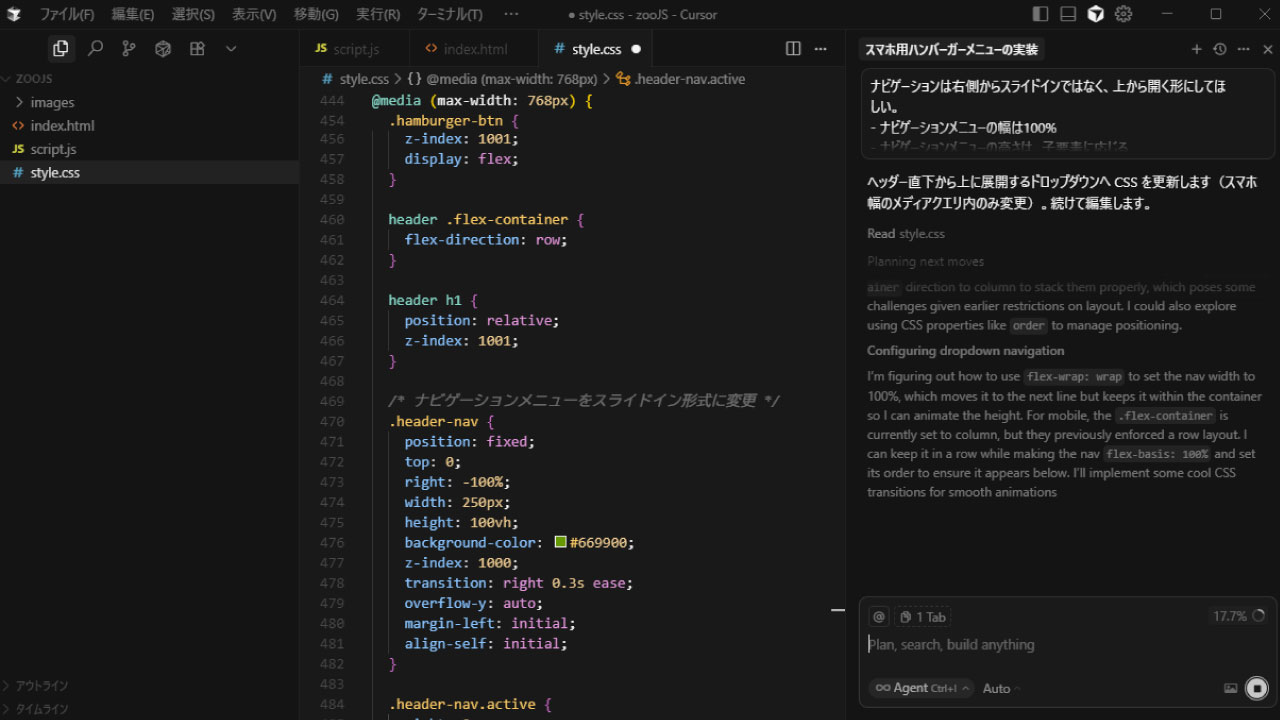Click the 'transition: right 0.3s ease;' line
The image size is (1280, 720).
point(519,583)
